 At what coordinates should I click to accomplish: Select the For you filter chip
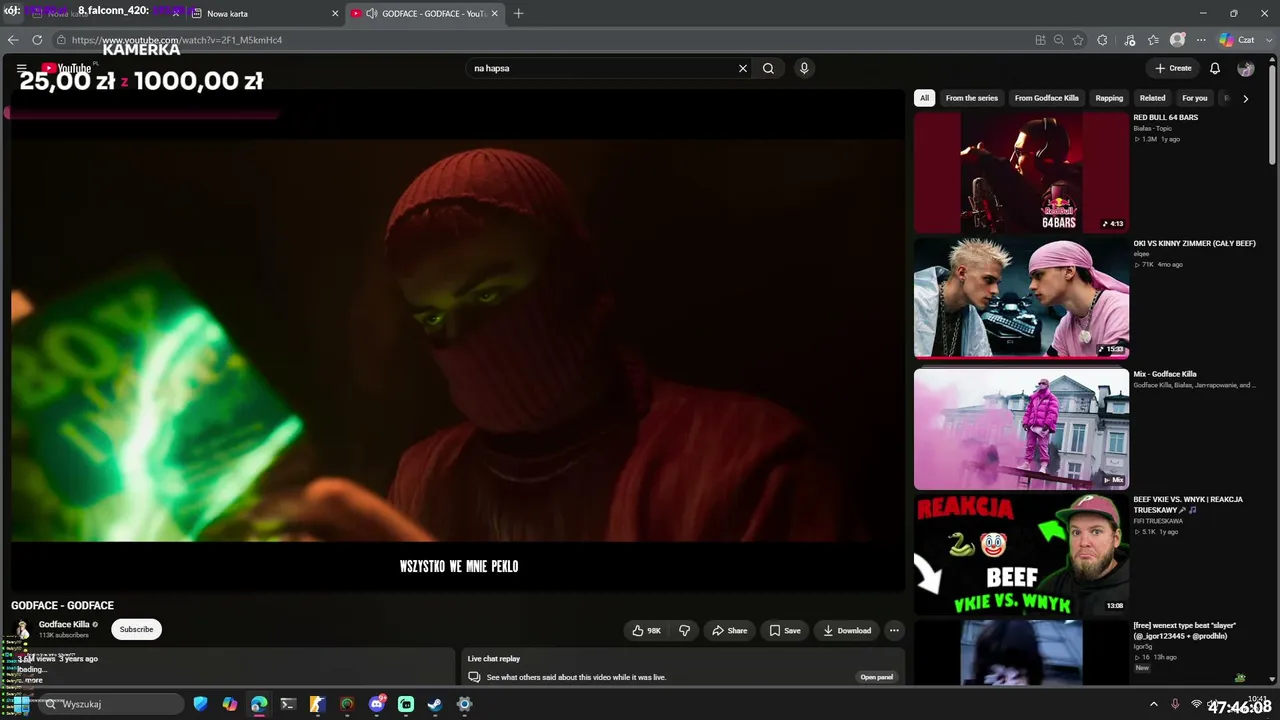click(x=1194, y=98)
